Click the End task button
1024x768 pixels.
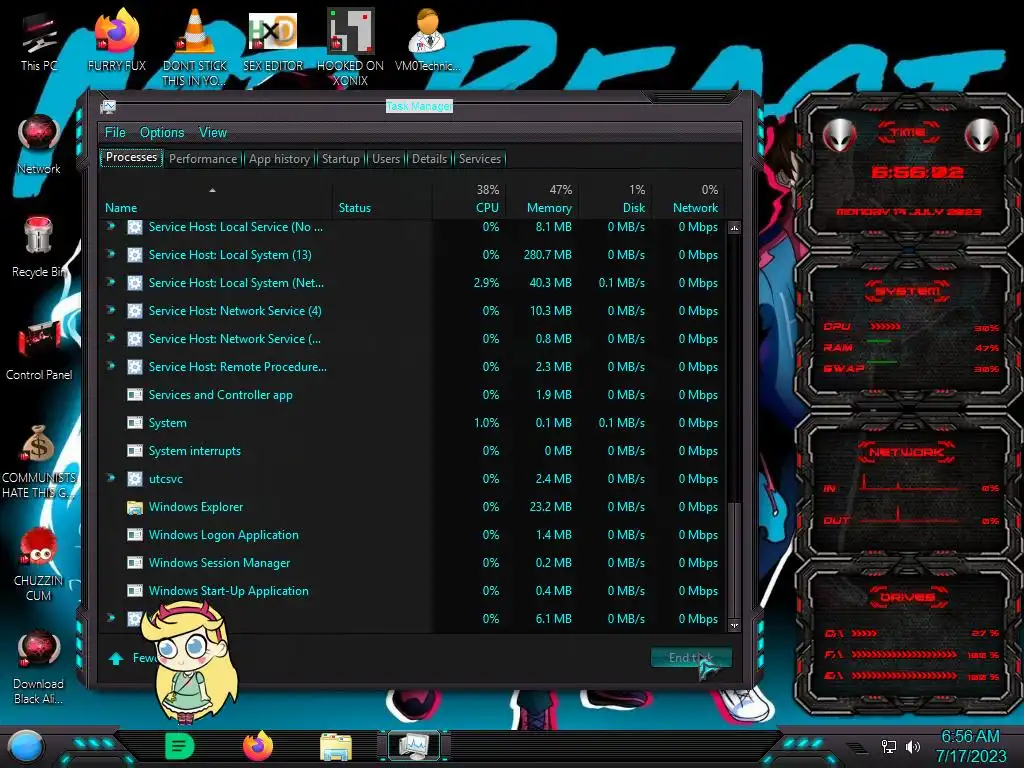pyautogui.click(x=691, y=658)
